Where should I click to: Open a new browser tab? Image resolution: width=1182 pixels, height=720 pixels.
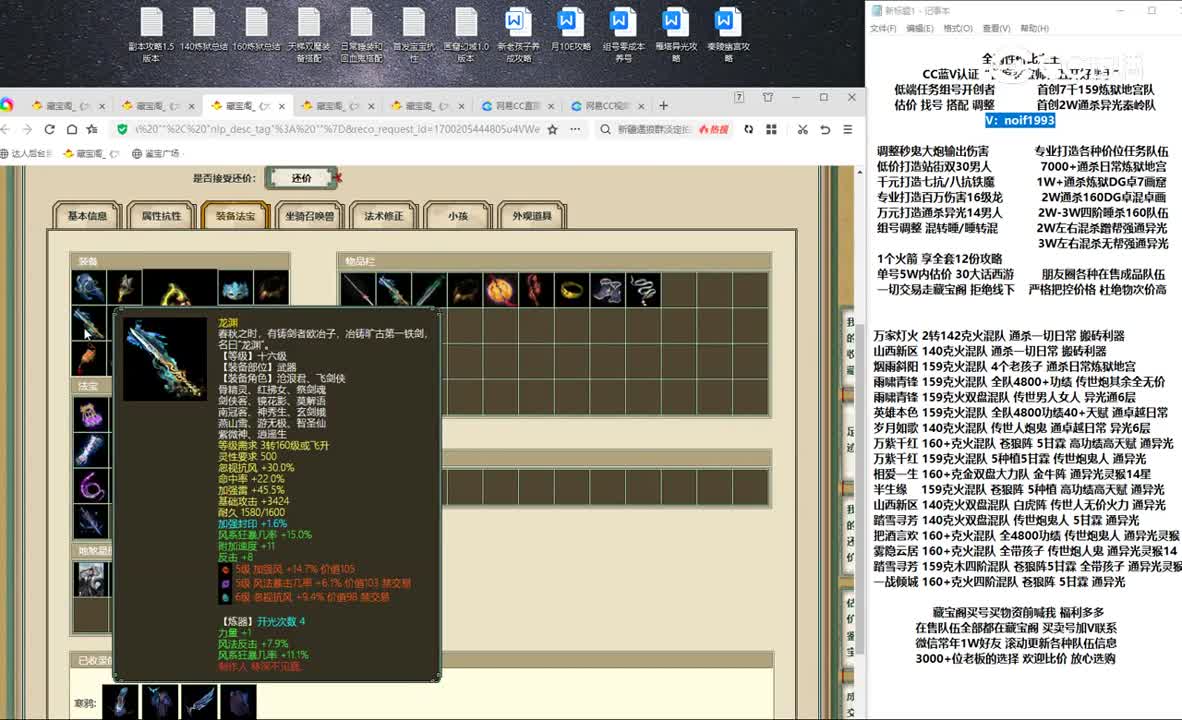pos(663,106)
